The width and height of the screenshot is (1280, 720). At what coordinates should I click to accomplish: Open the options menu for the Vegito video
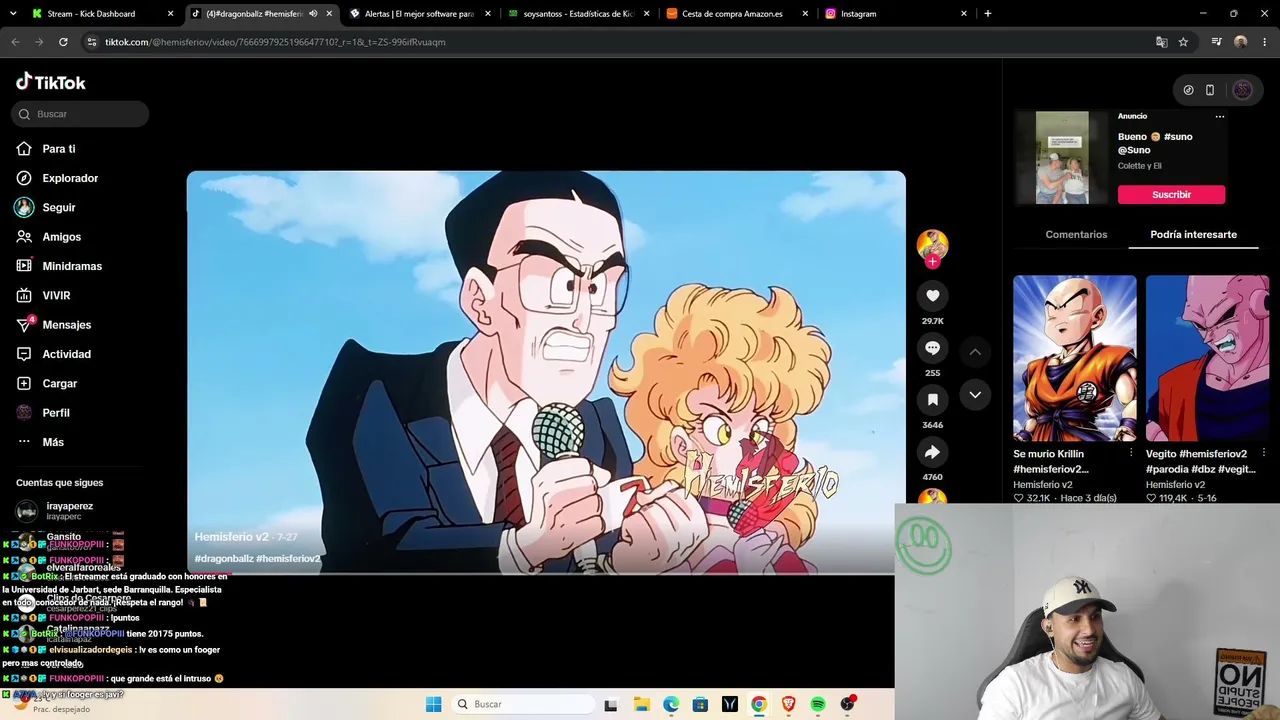click(x=1263, y=453)
